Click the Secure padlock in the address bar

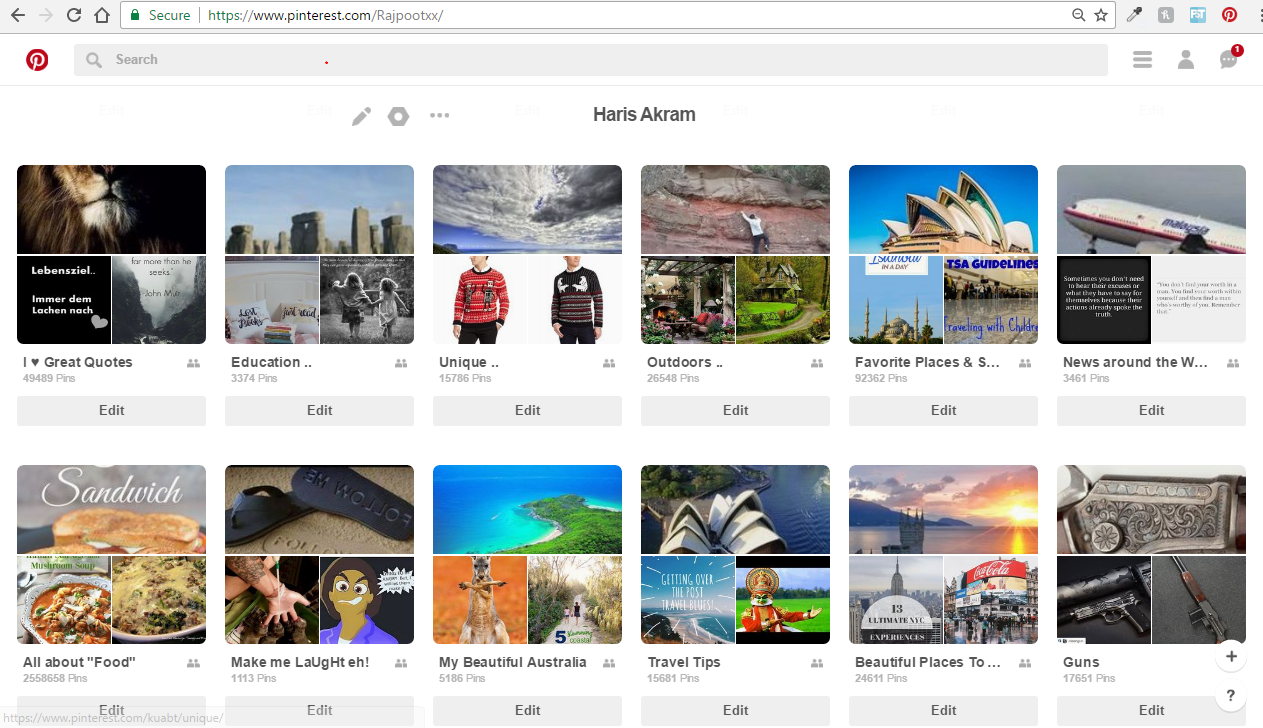[x=135, y=16]
